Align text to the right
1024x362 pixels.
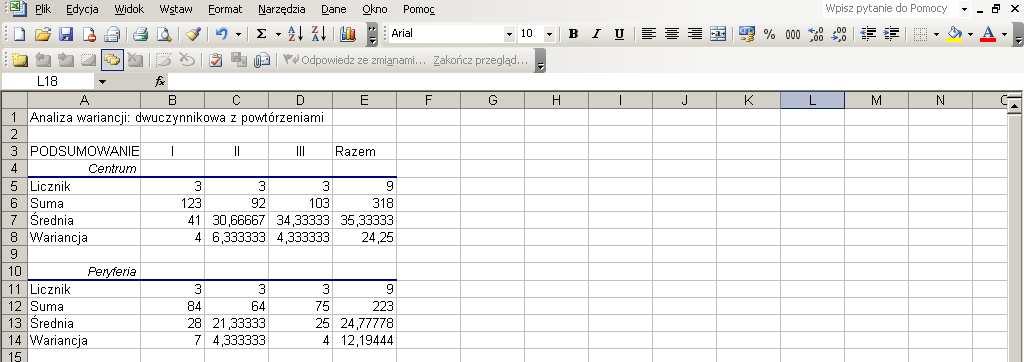696,34
